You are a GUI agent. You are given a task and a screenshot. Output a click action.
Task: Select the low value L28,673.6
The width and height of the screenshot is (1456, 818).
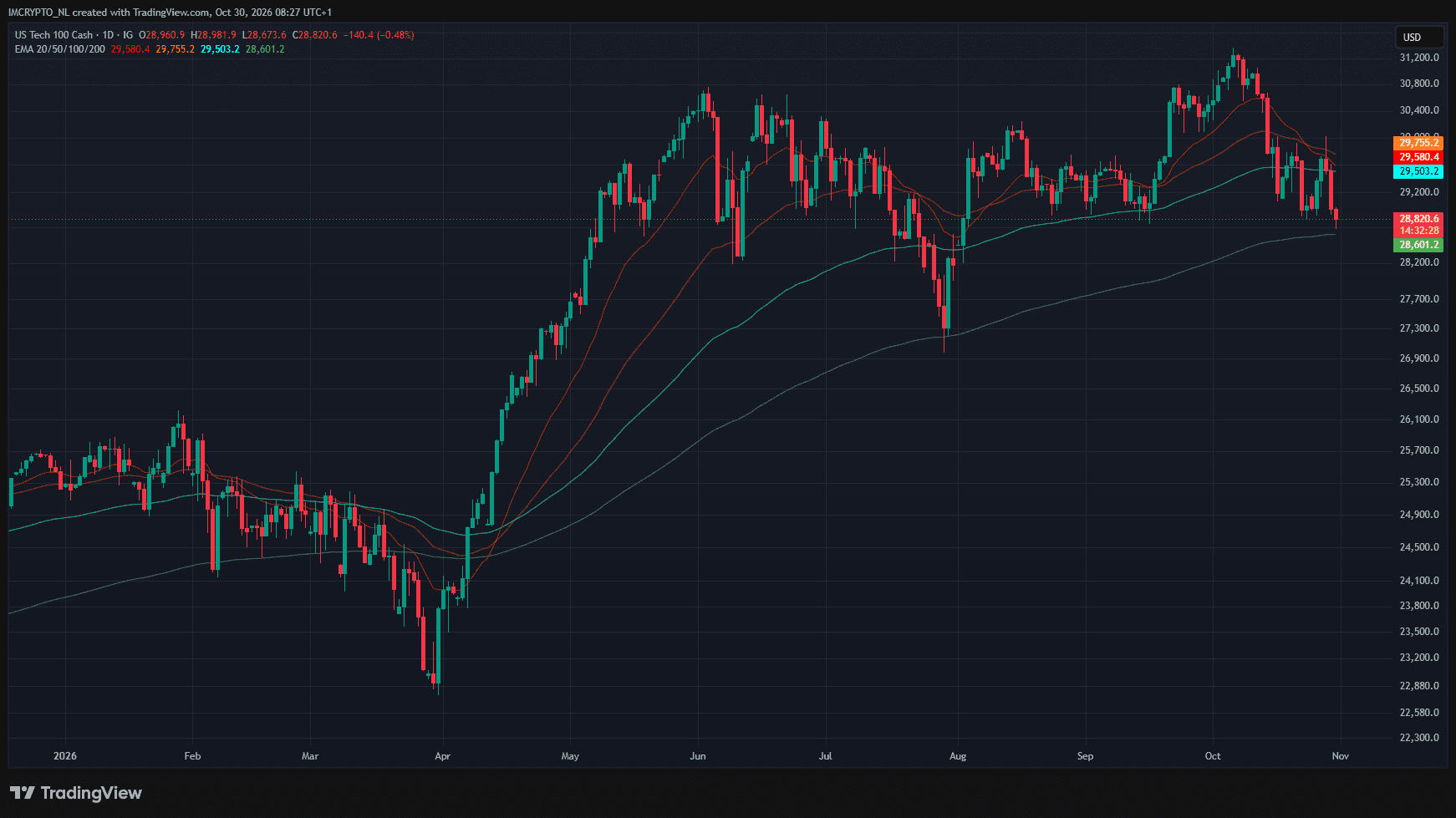pyautogui.click(x=264, y=35)
